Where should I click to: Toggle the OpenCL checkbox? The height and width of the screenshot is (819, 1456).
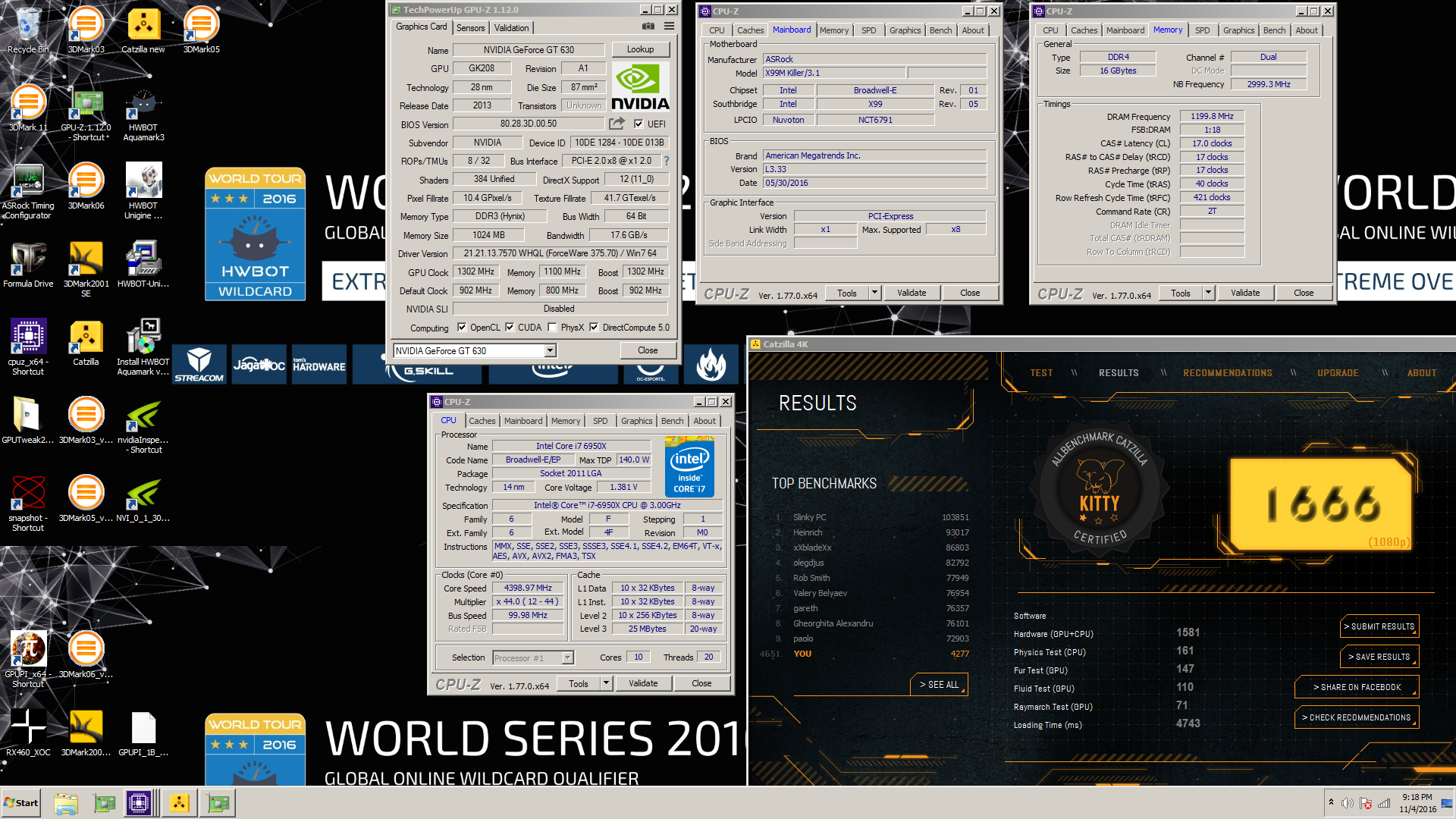pyautogui.click(x=462, y=328)
